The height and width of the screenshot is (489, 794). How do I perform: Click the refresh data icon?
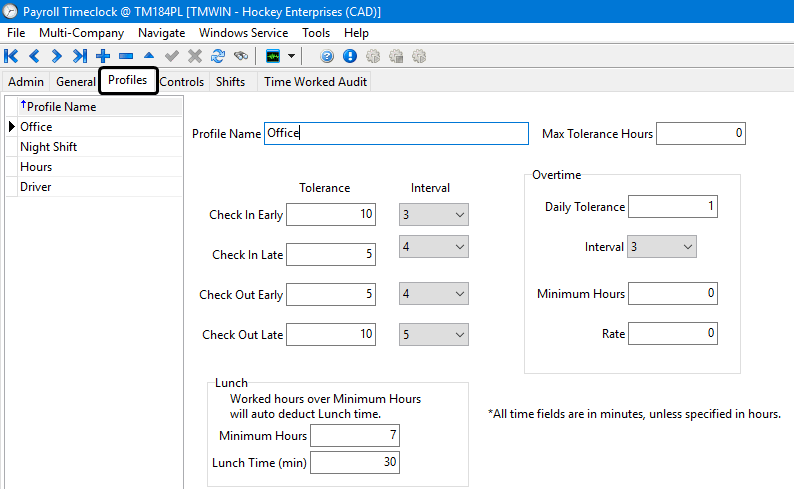pyautogui.click(x=218, y=56)
